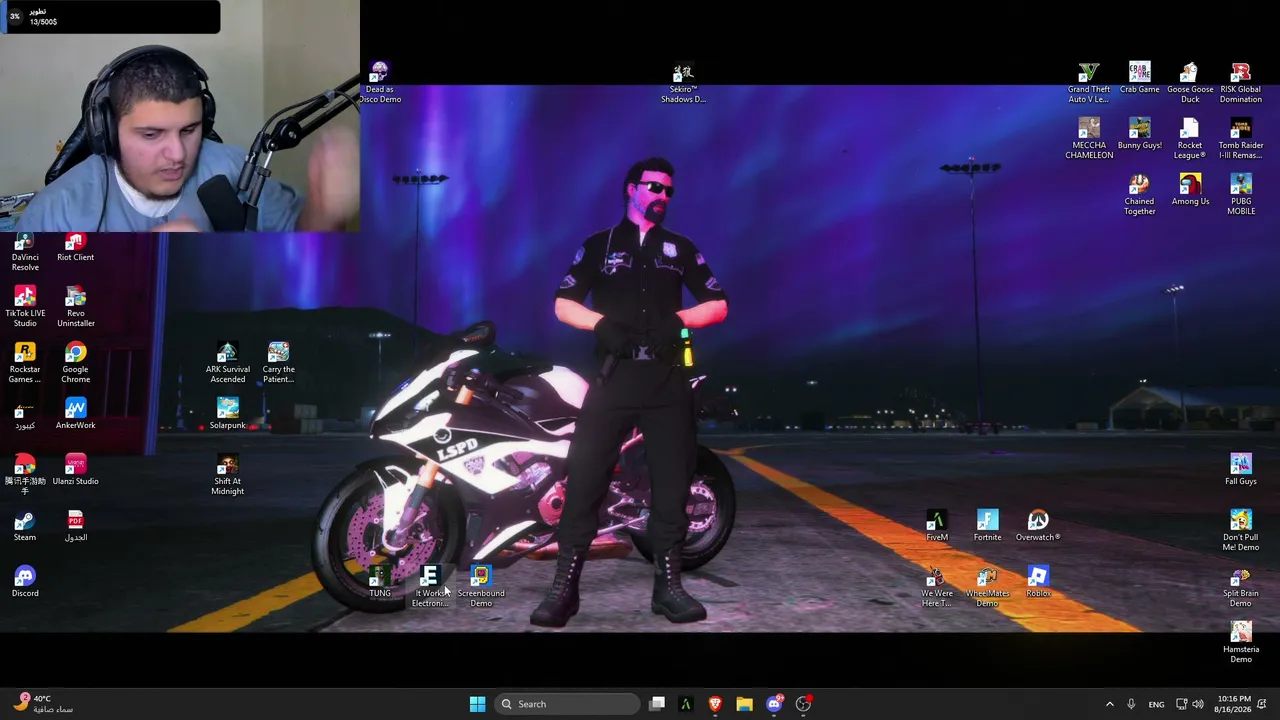The image size is (1280, 720).
Task: Click the FiveM desktop shortcut
Action: coord(937,526)
